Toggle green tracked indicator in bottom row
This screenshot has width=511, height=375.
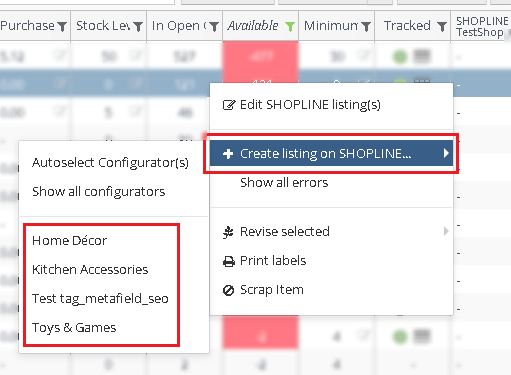[x=400, y=337]
